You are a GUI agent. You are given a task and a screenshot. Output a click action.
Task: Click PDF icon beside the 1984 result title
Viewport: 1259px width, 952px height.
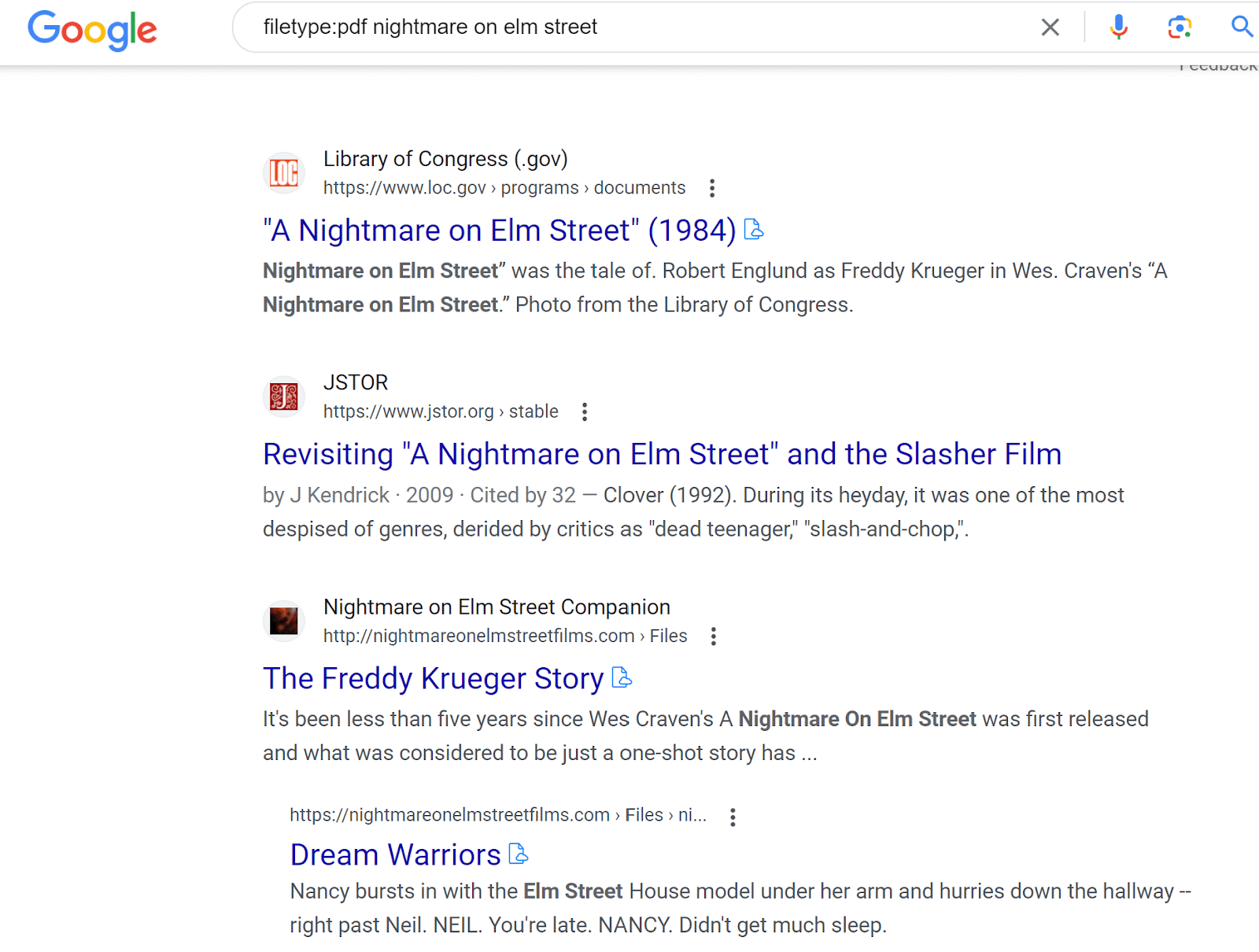coord(754,229)
